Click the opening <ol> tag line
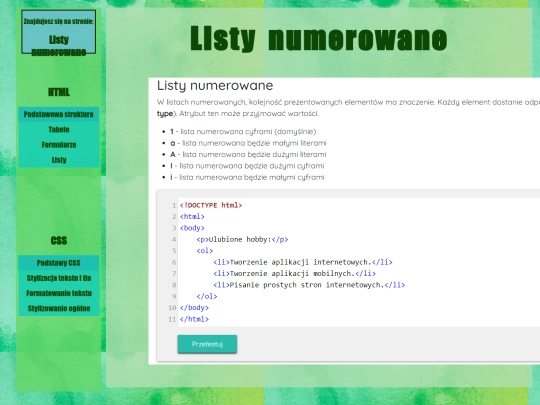 click(205, 251)
